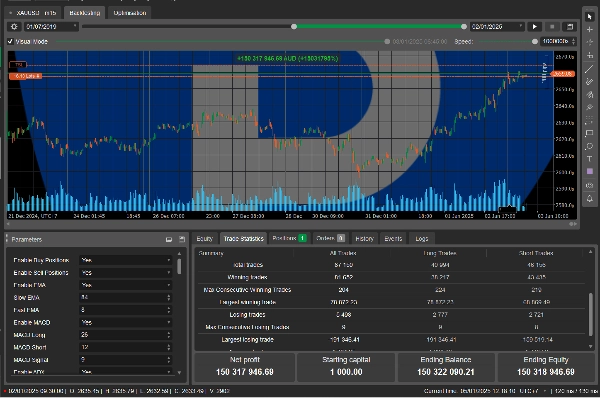This screenshot has height=398, width=600.
Task: Select the crosshair plus tool
Action: [590, 29]
